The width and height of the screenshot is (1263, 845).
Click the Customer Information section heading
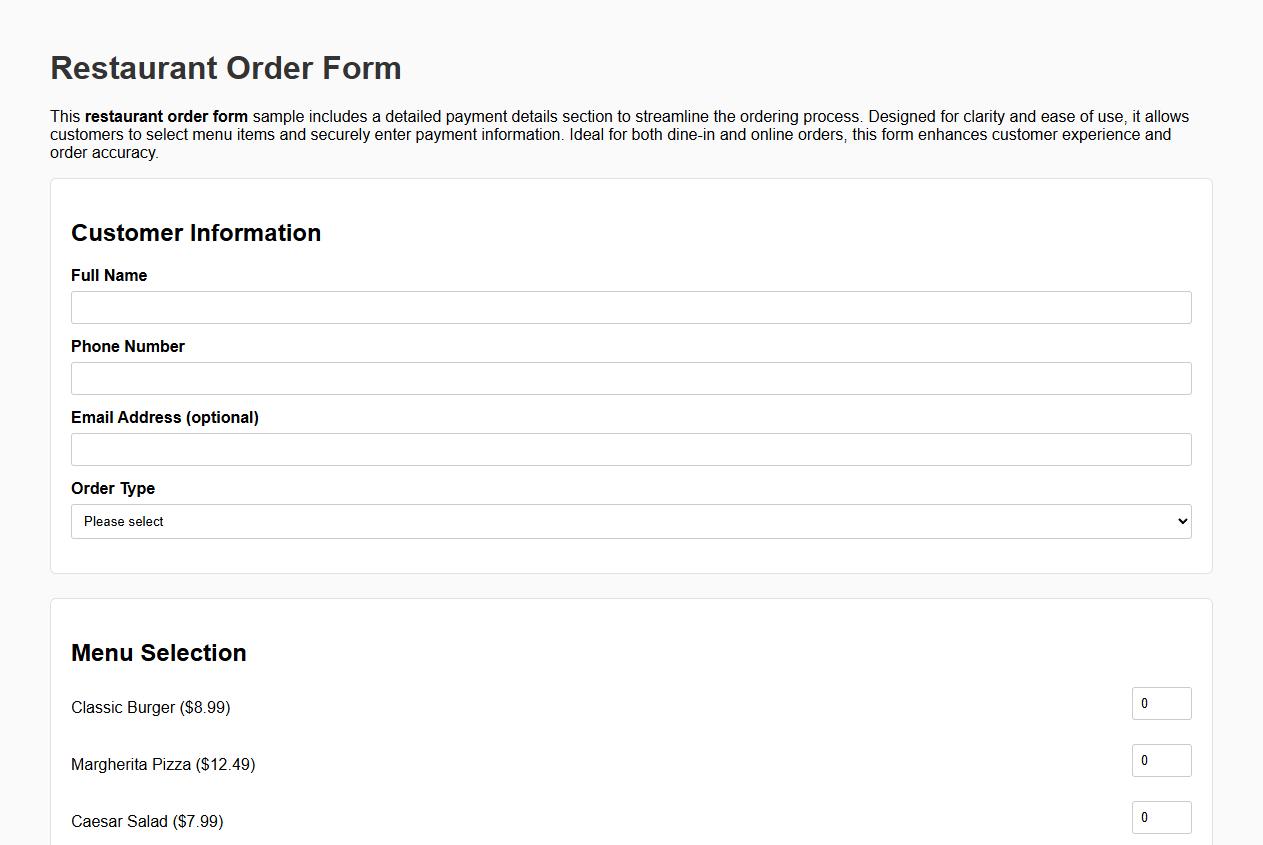click(x=196, y=232)
